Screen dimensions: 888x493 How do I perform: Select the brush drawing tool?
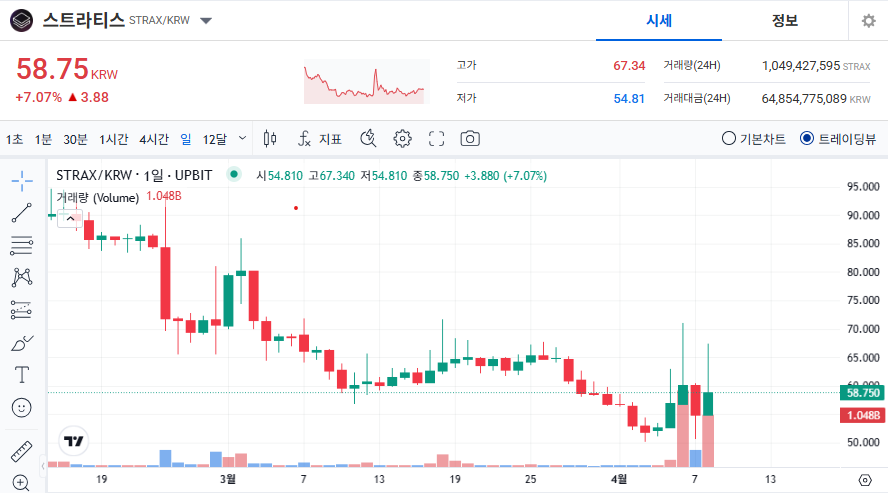coord(22,342)
